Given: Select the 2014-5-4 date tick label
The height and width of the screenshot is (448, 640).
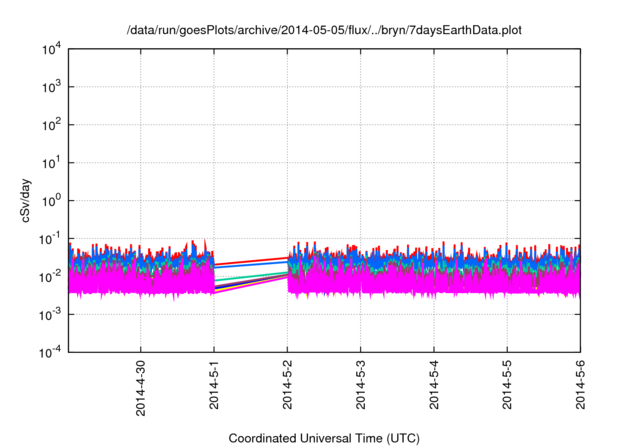Looking at the screenshot, I should pos(434,384).
